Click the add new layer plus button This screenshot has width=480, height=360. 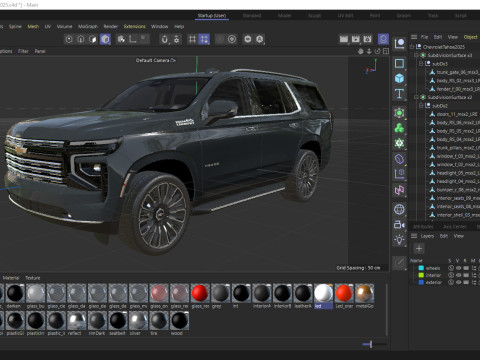pyautogui.click(x=419, y=248)
